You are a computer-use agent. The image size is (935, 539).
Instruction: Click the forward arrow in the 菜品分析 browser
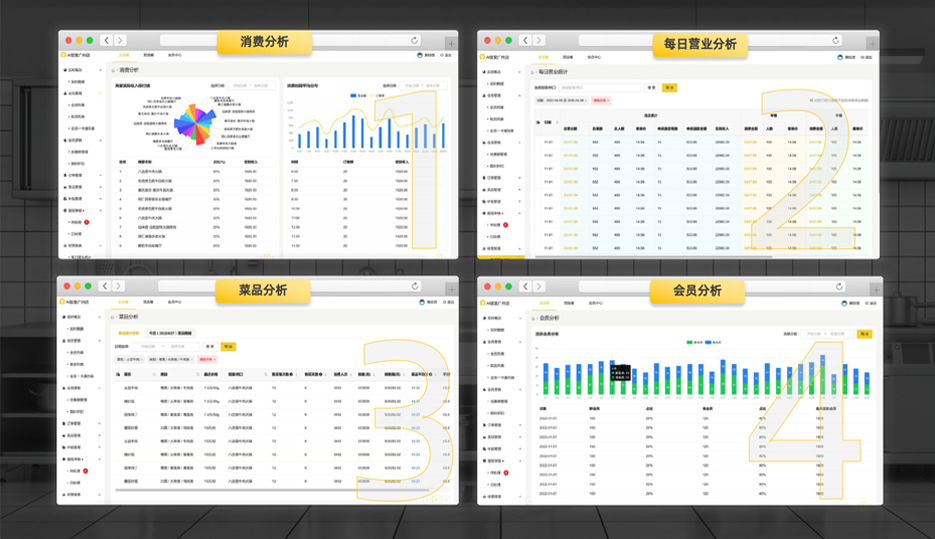coord(120,287)
